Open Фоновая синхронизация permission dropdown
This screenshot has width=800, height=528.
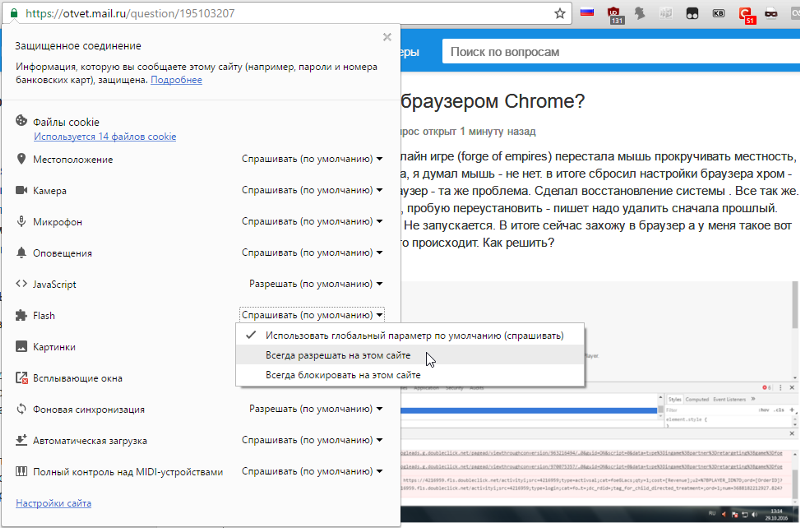[x=315, y=409]
